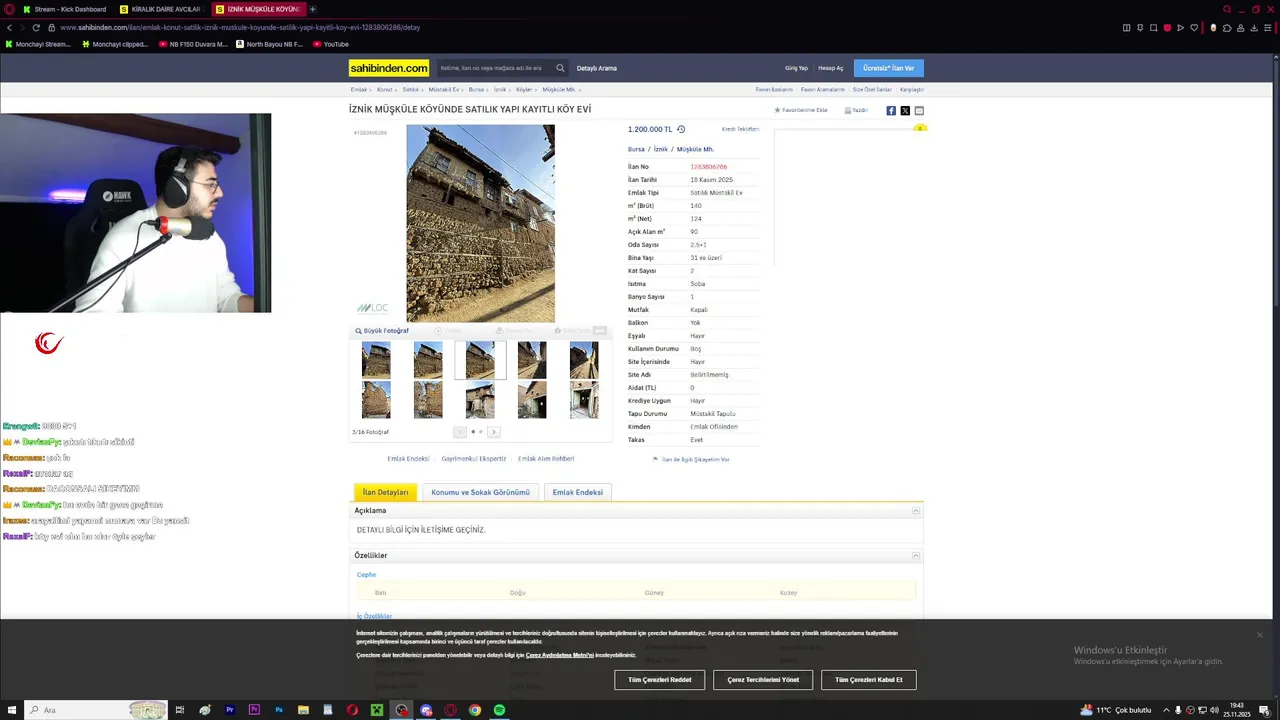This screenshot has height=720, width=1280.
Task: Click Opera tab search magnifier icon
Action: [1227, 9]
